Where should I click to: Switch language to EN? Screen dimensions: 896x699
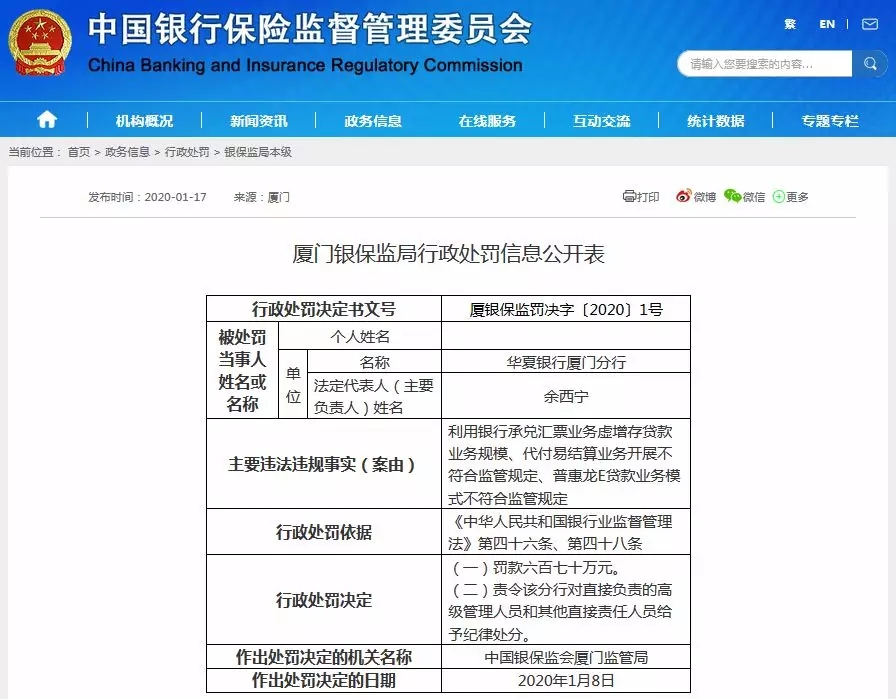(x=827, y=24)
